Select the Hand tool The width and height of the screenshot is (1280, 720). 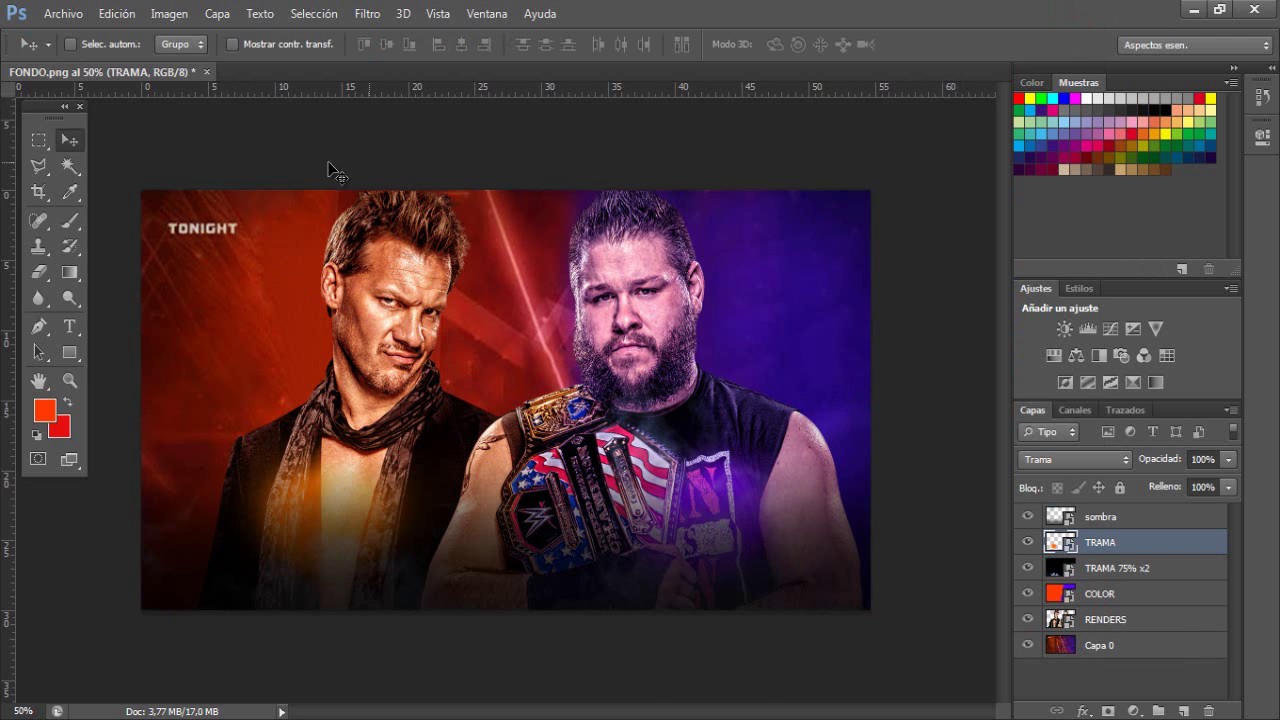click(x=39, y=380)
